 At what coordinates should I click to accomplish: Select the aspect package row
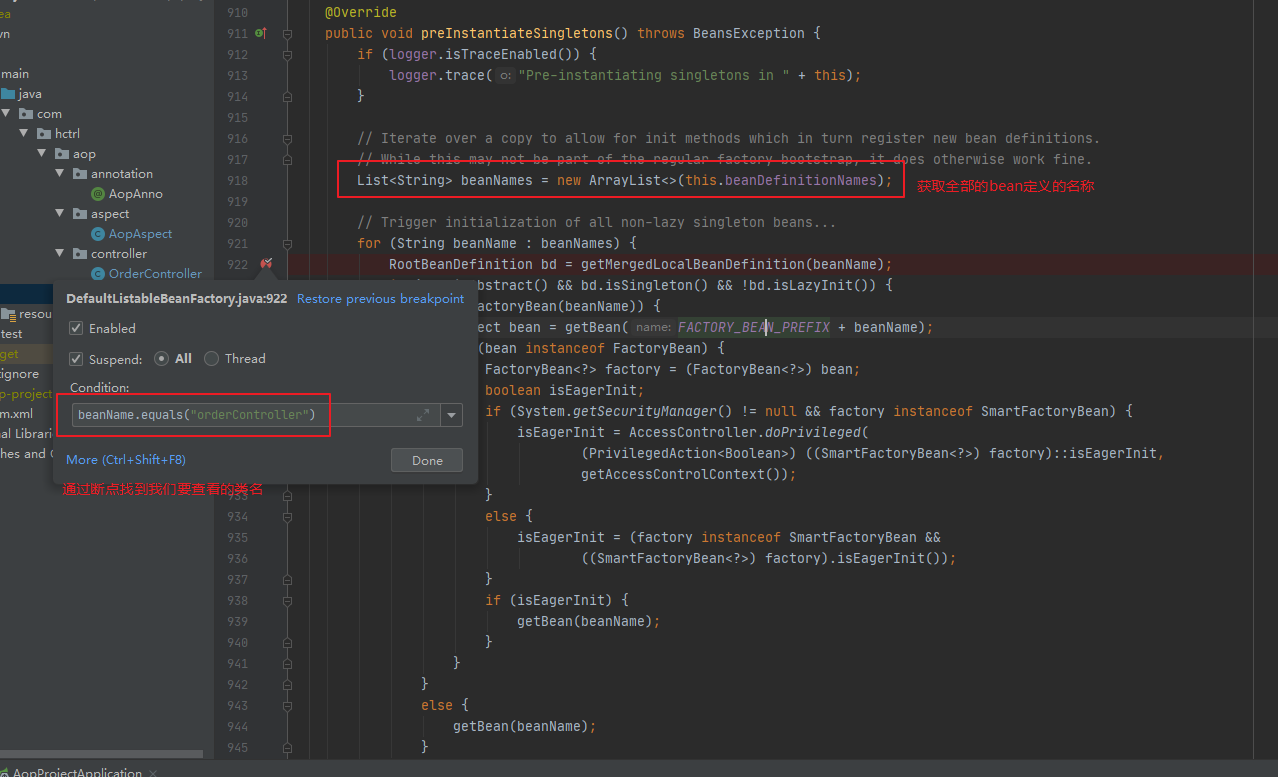pyautogui.click(x=110, y=214)
